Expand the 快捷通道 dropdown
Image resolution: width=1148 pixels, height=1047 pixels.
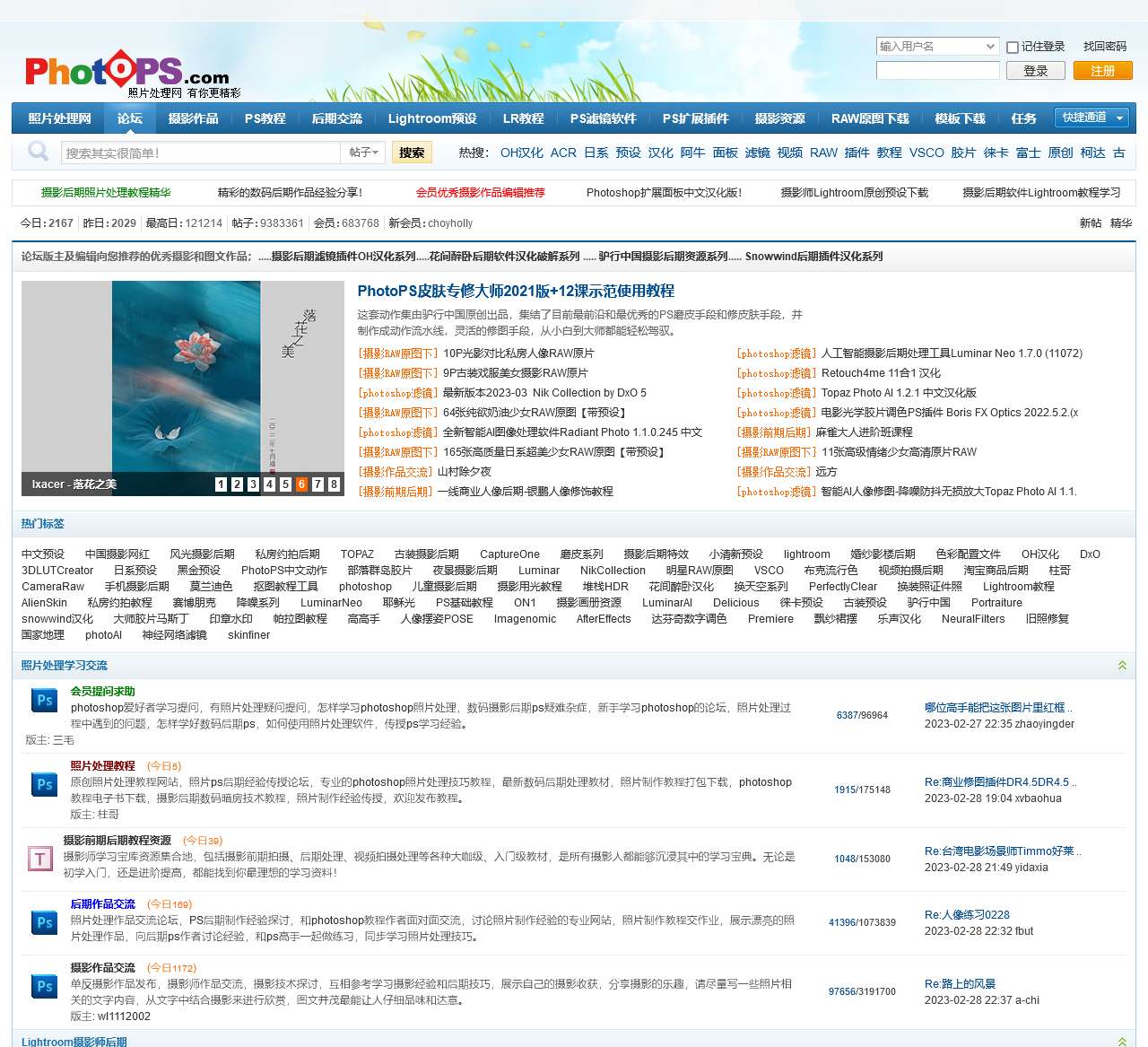(1091, 118)
